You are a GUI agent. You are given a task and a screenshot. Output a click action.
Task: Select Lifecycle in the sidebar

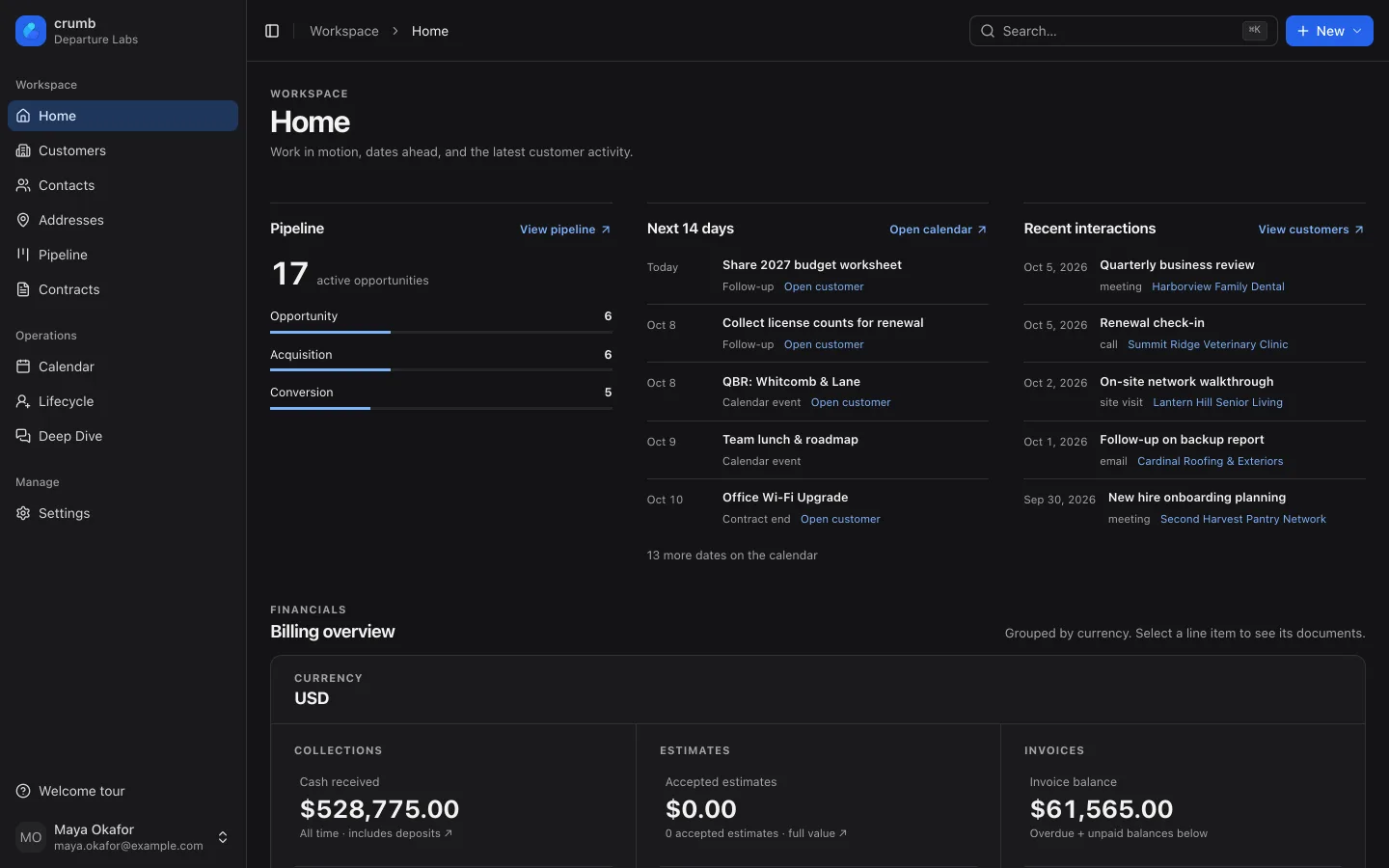[x=123, y=401]
